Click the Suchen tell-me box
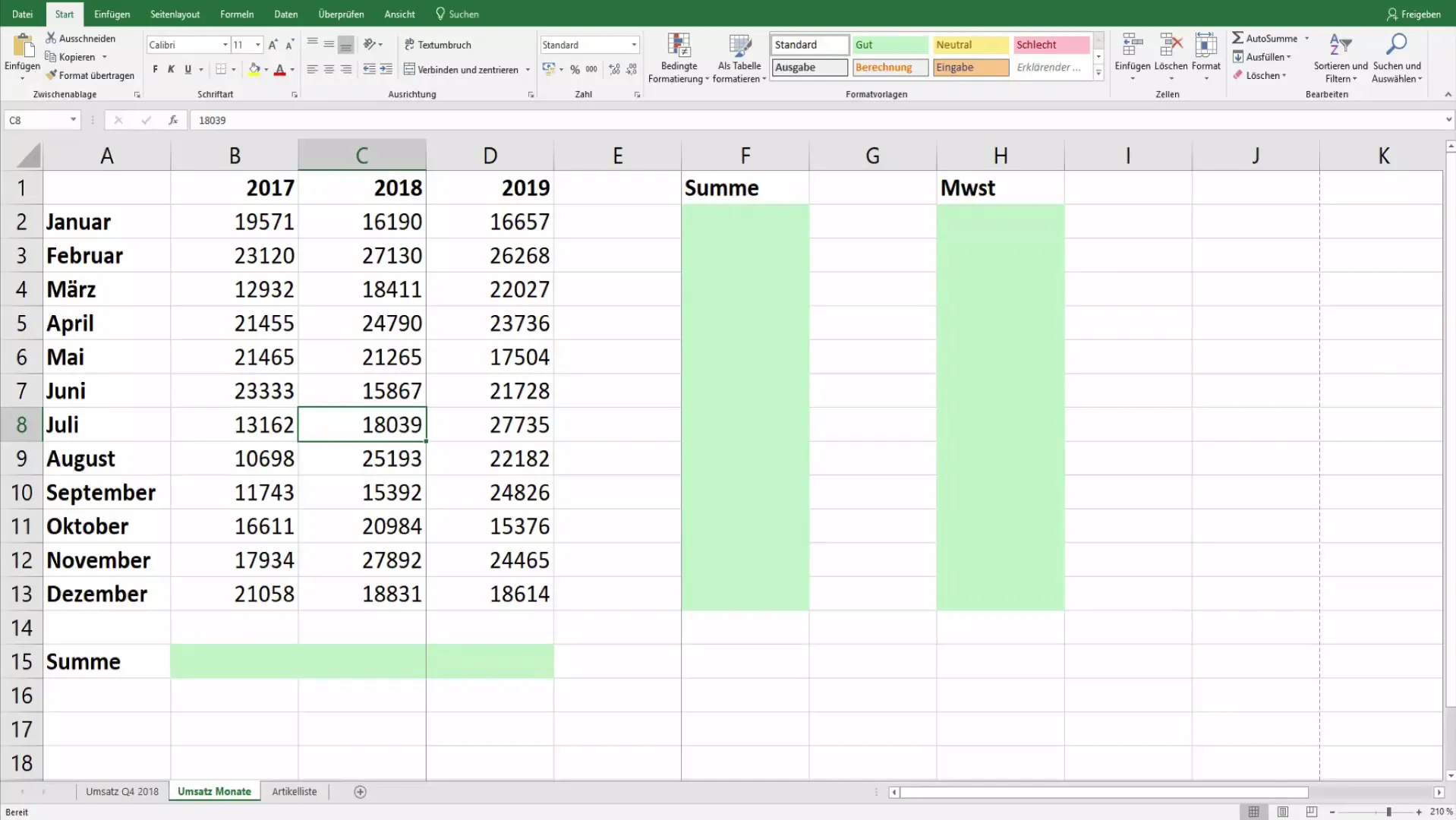Image resolution: width=1456 pixels, height=820 pixels. (x=457, y=14)
